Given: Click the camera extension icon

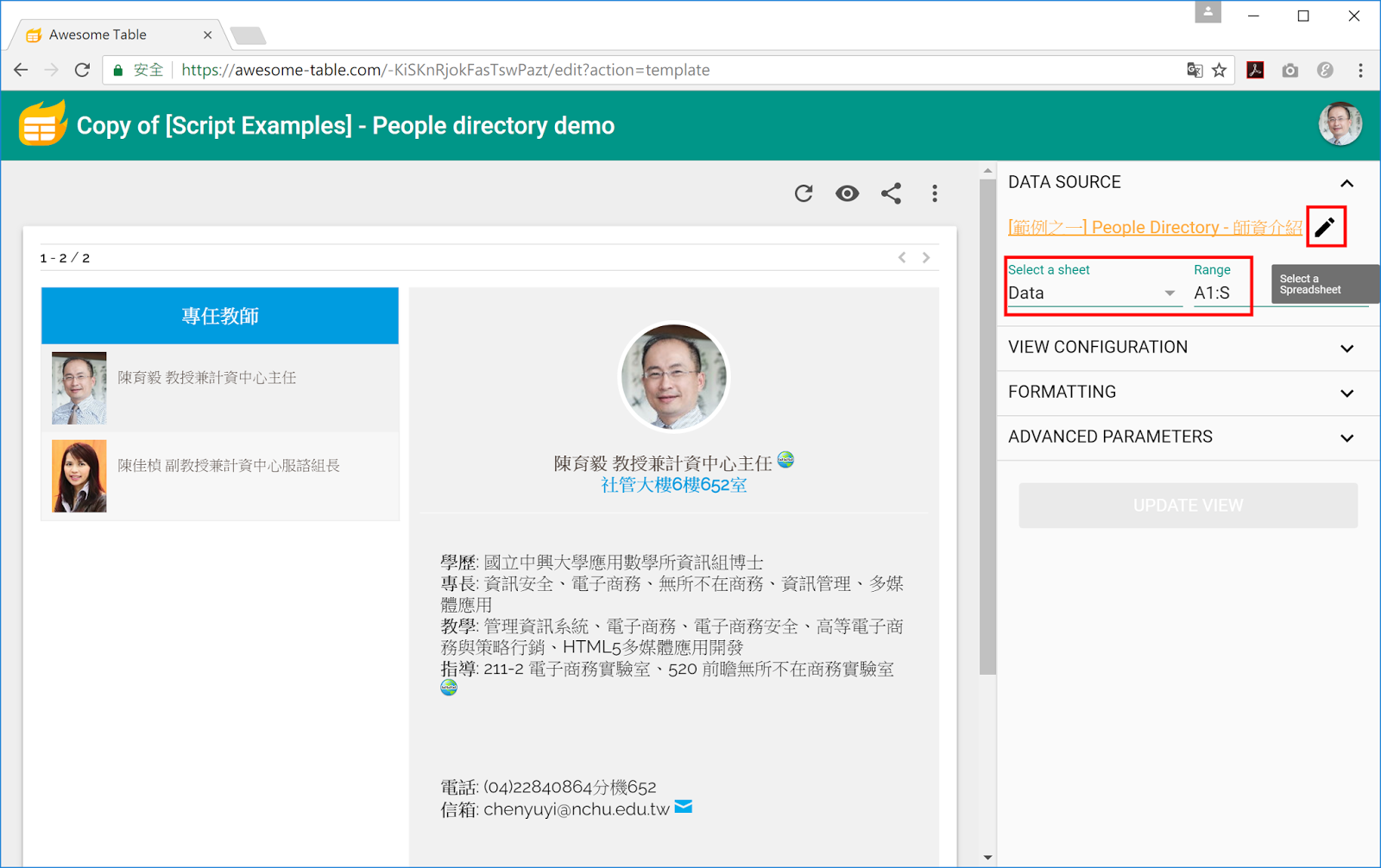Looking at the screenshot, I should (x=1290, y=70).
